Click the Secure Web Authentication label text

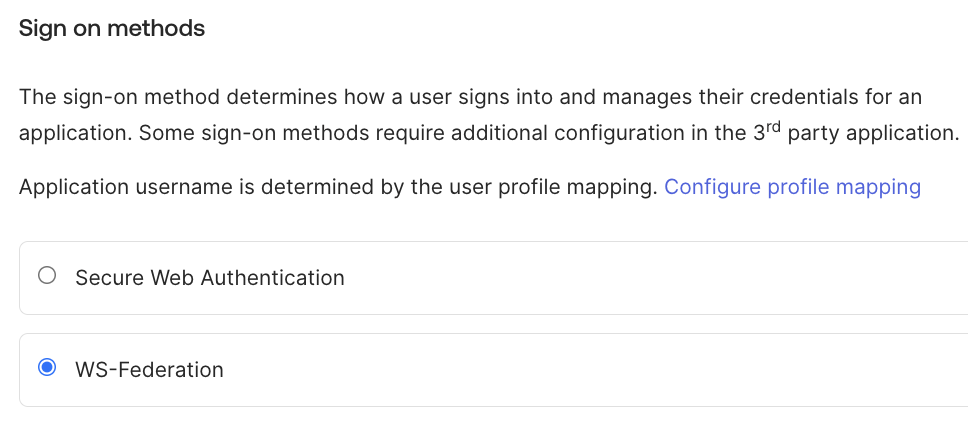pos(210,278)
